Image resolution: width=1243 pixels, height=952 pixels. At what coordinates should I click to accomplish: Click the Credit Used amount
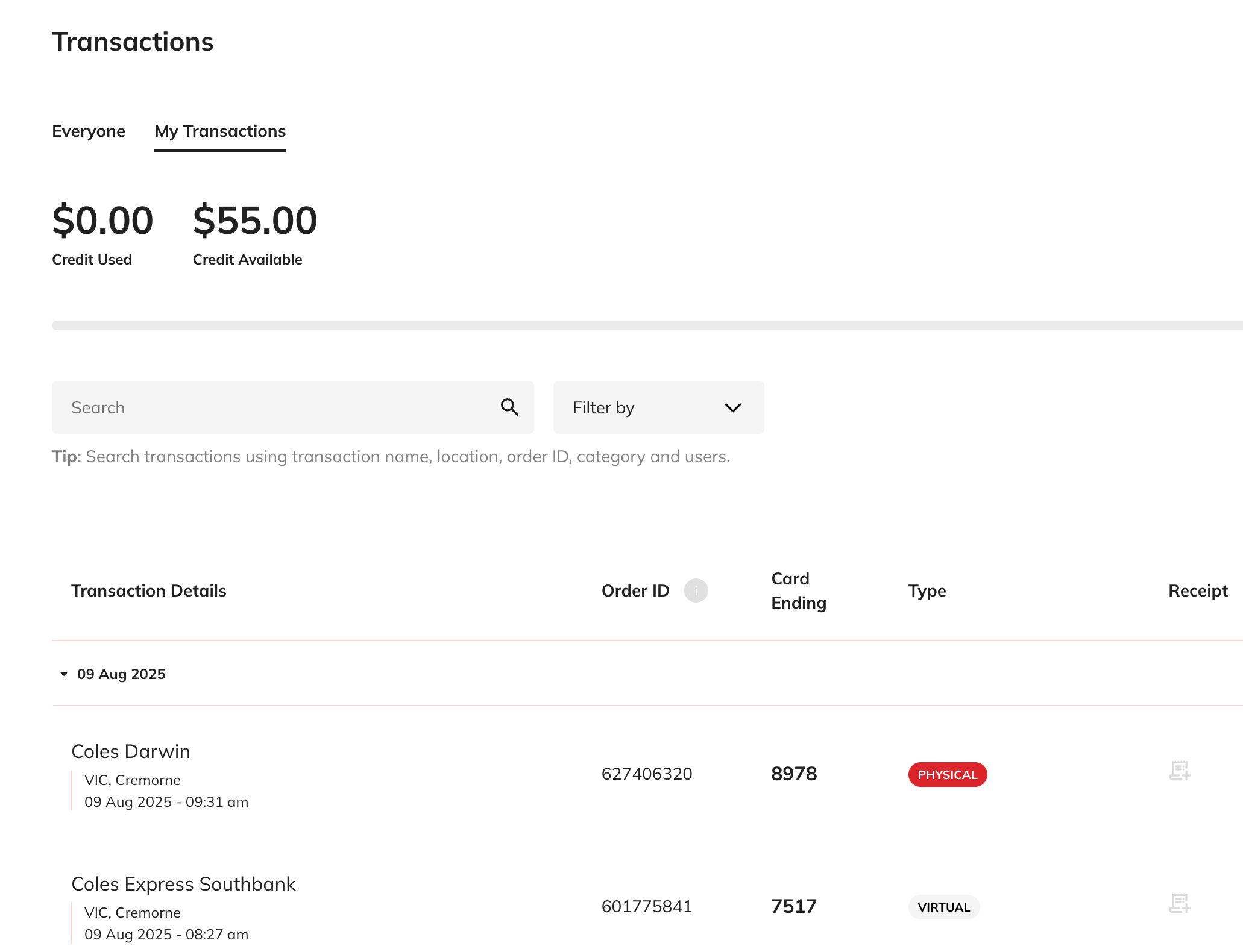click(102, 221)
